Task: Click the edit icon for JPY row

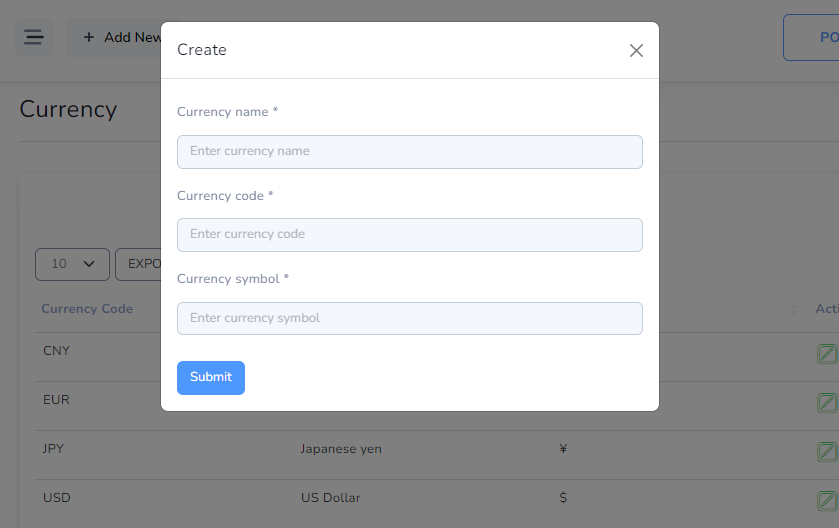Action: (827, 452)
